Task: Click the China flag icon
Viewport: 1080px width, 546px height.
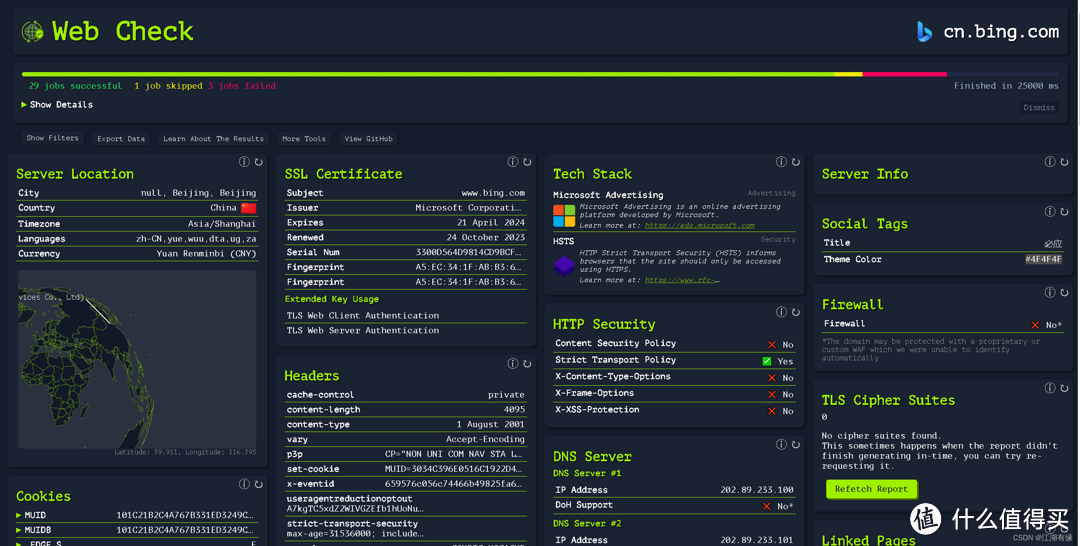Action: click(x=249, y=208)
